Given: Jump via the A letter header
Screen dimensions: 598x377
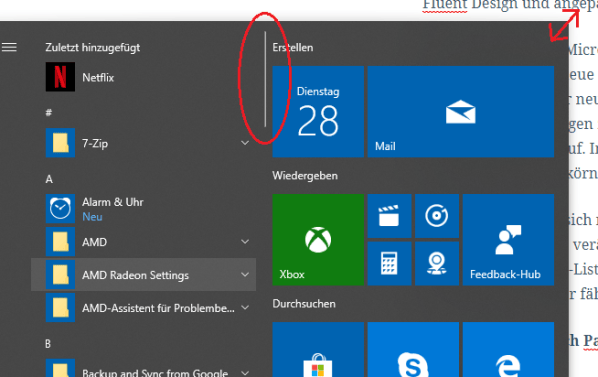Looking at the screenshot, I should pyautogui.click(x=49, y=179).
